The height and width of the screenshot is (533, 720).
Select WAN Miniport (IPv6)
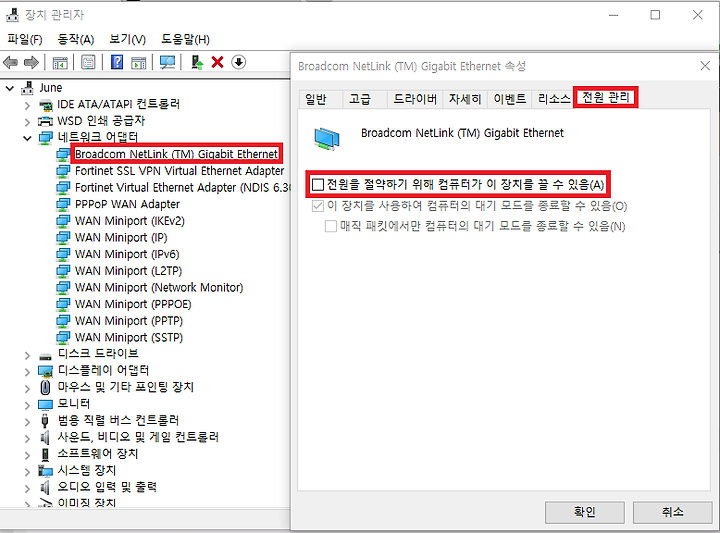[x=127, y=254]
